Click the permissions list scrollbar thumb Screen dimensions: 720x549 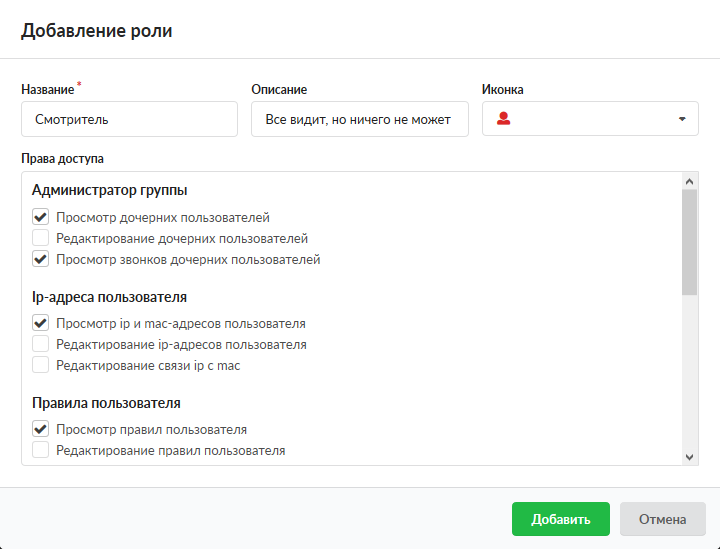coord(690,241)
